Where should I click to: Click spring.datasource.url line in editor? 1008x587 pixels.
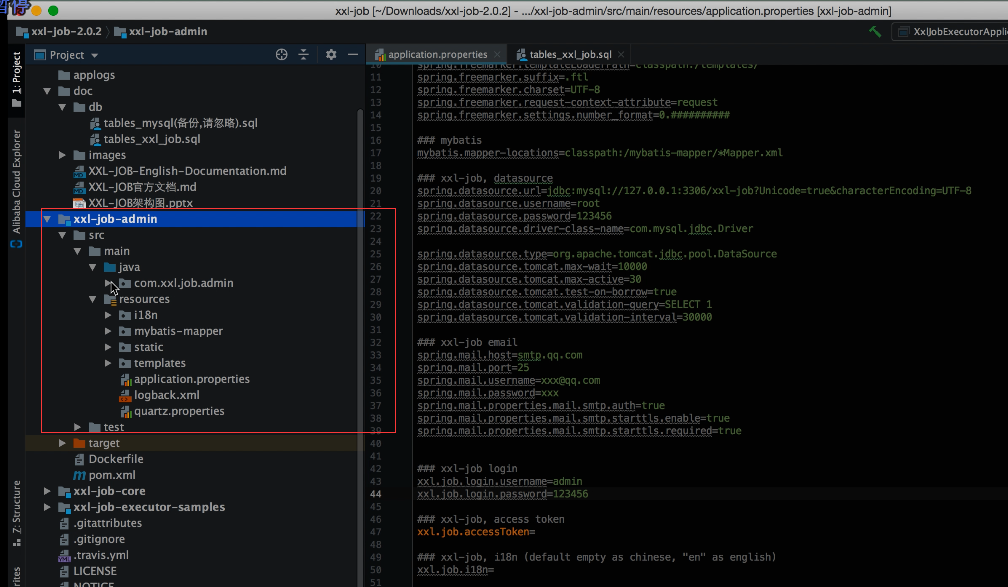tap(694, 191)
